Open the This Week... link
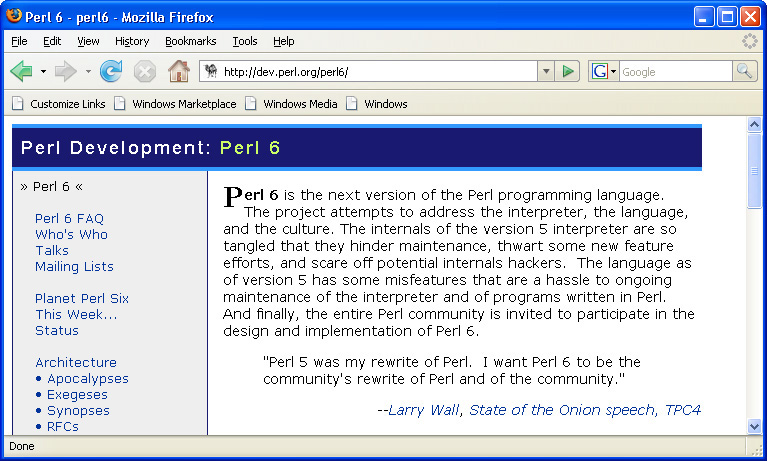This screenshot has width=767, height=461. (x=76, y=314)
